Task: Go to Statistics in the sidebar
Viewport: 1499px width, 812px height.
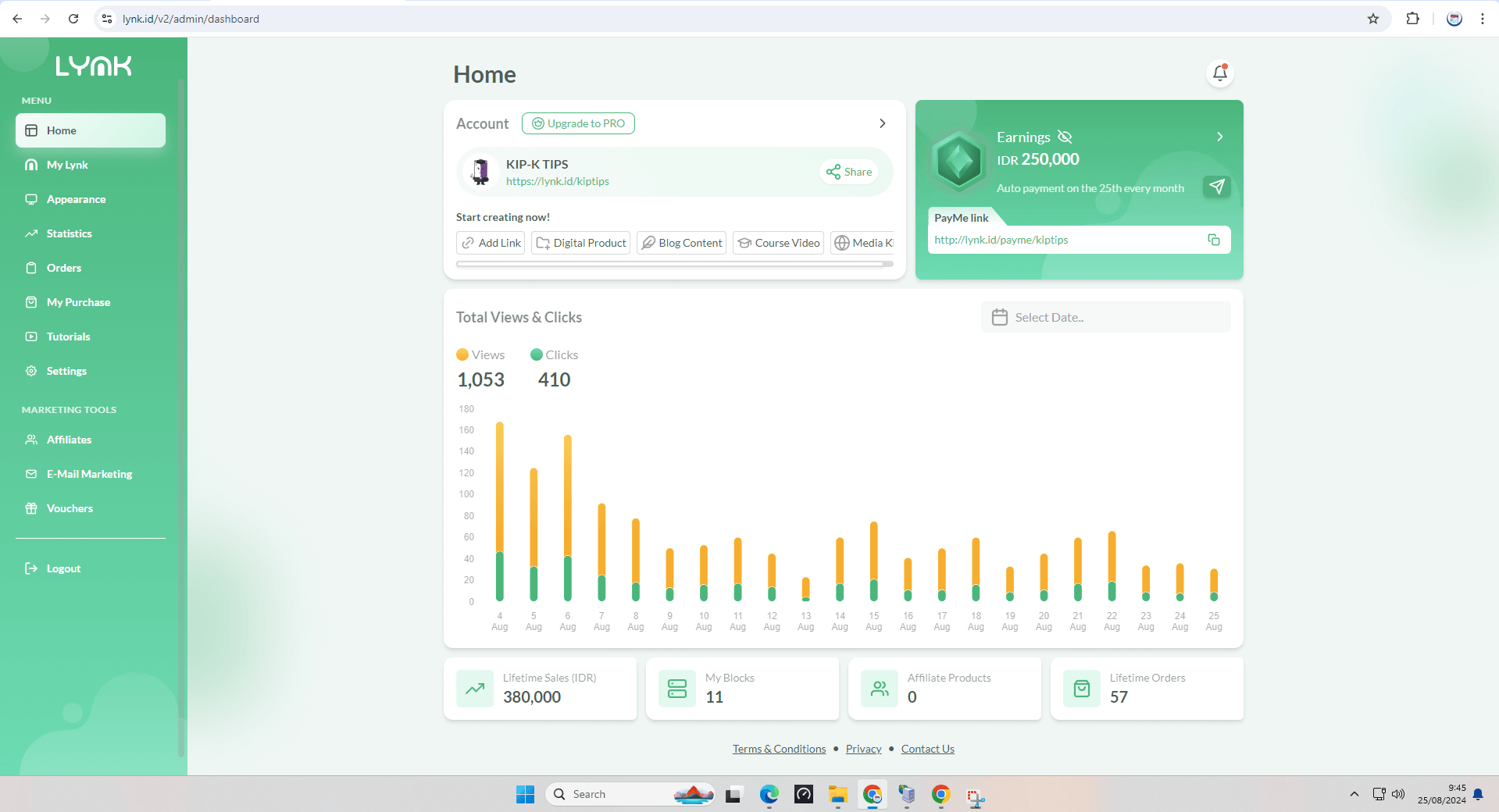Action: (69, 233)
